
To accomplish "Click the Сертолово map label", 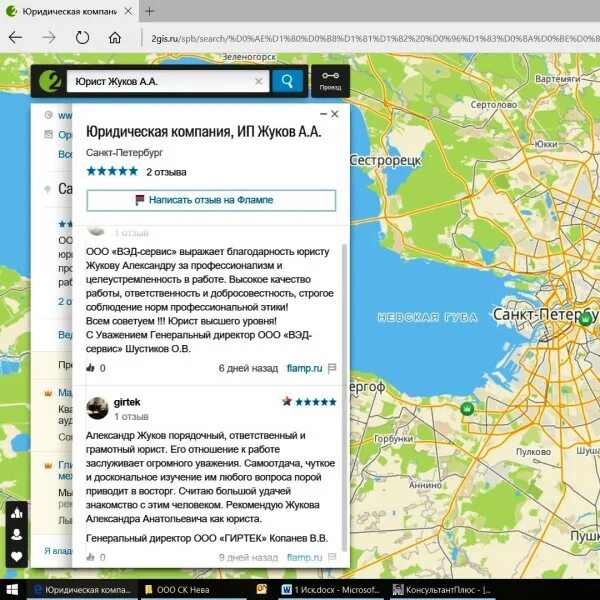I will (494, 104).
